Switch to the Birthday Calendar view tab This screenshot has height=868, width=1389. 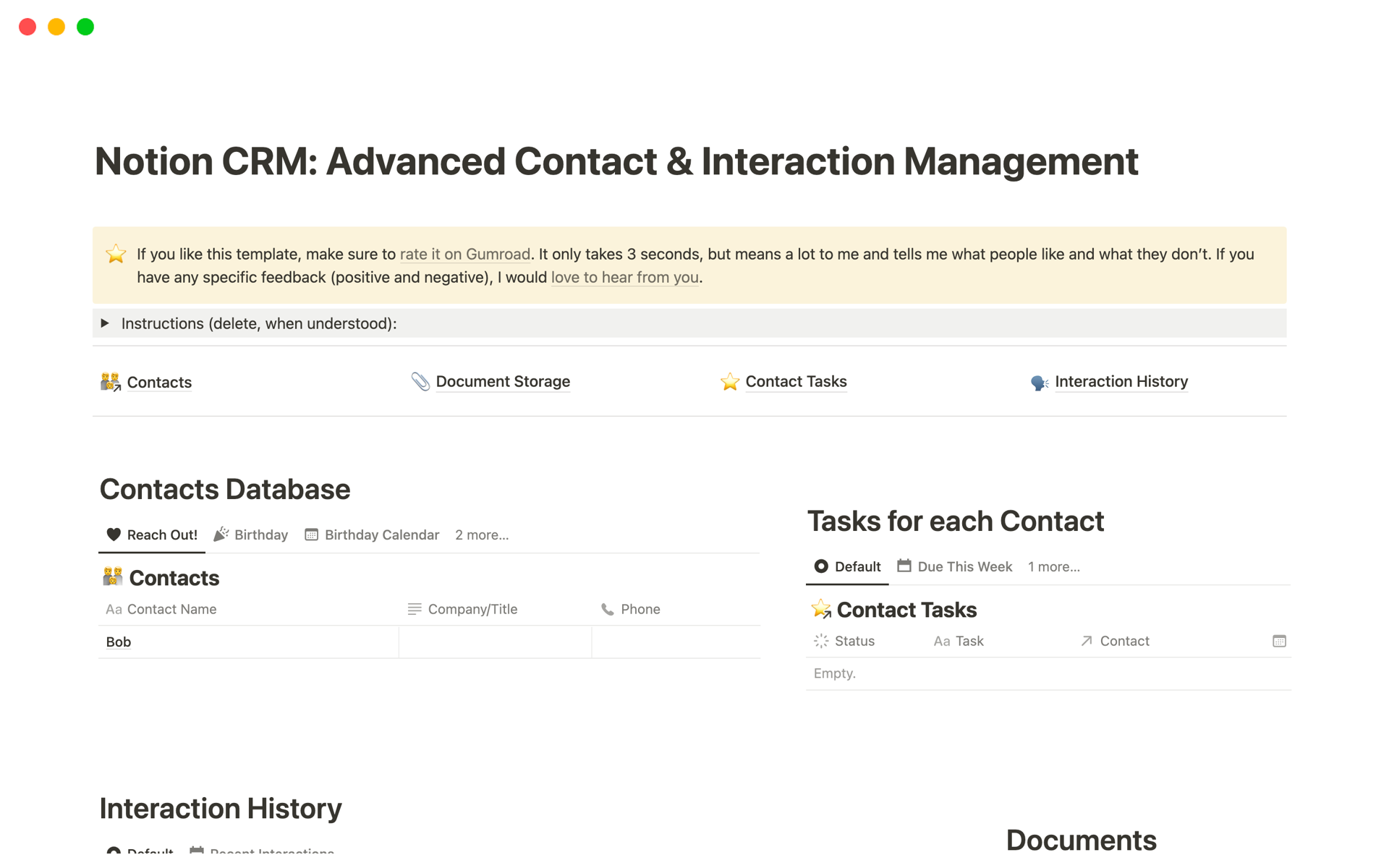click(373, 535)
